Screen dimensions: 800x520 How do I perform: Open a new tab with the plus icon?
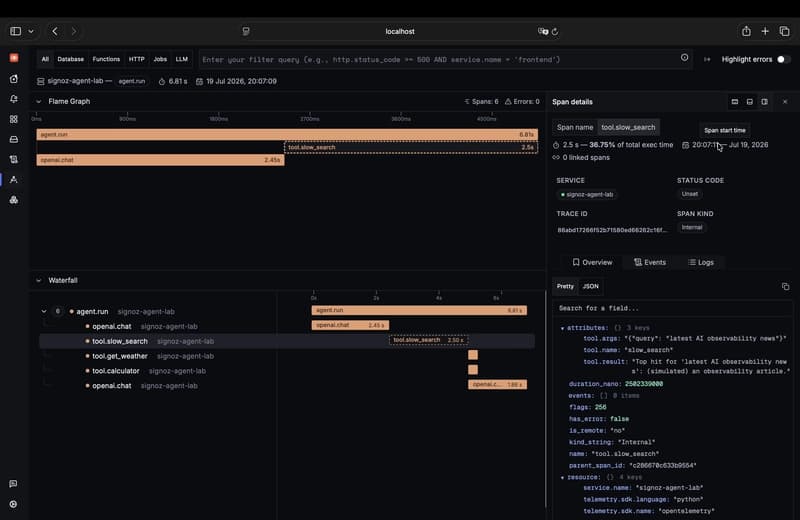pyautogui.click(x=765, y=31)
